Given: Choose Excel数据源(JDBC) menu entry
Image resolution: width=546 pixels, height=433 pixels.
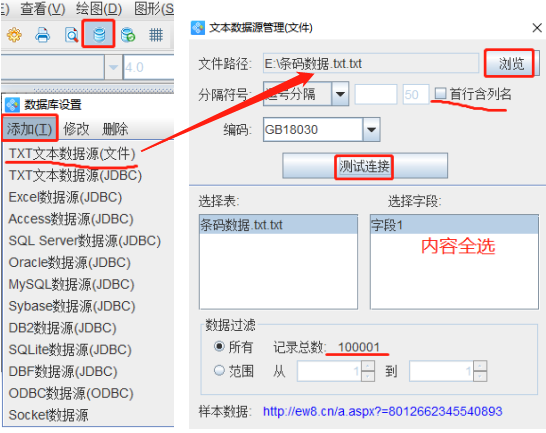Looking at the screenshot, I should (x=65, y=197).
